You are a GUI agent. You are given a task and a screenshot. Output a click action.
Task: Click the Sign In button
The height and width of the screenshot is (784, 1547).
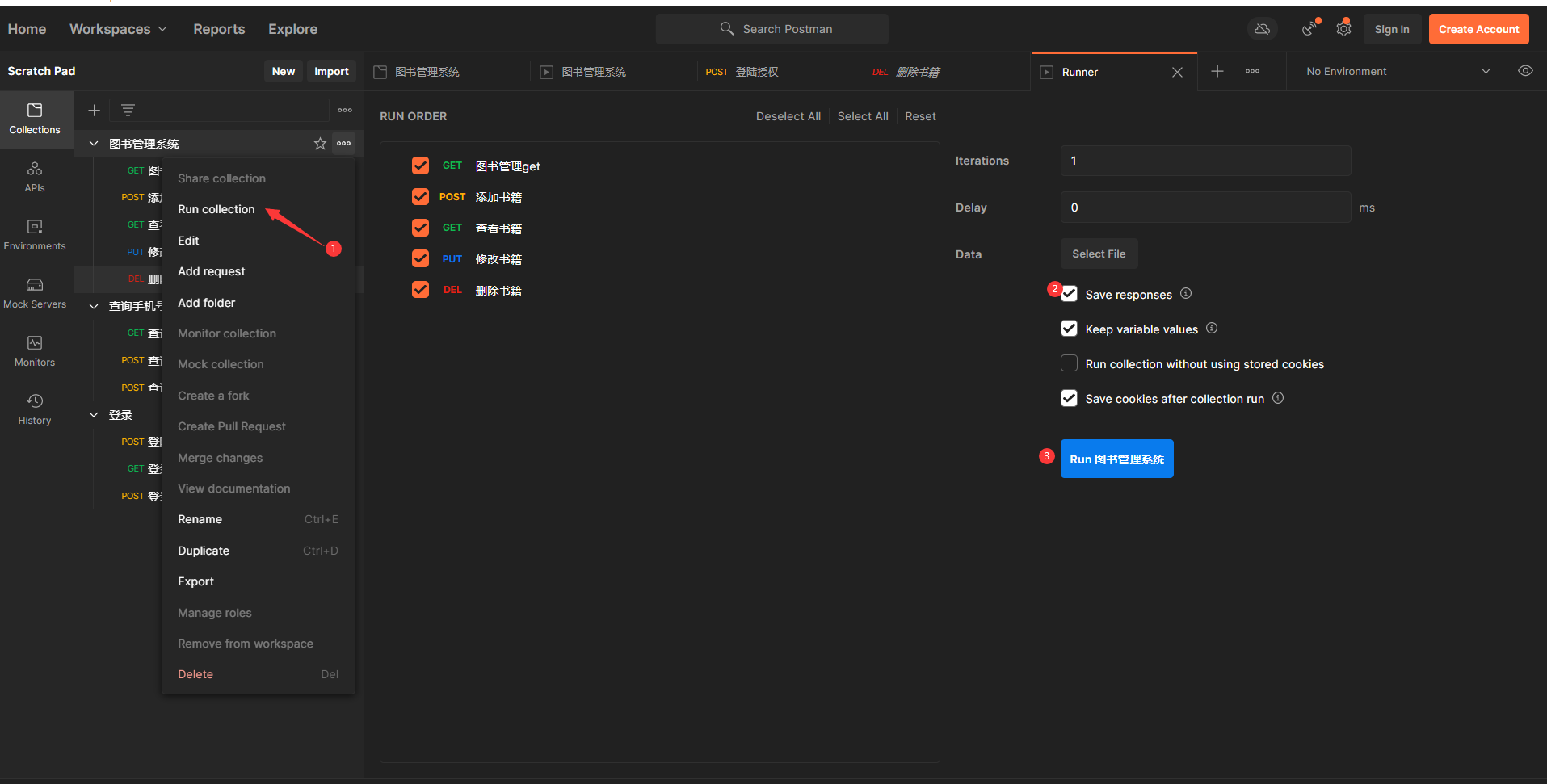click(x=1392, y=29)
